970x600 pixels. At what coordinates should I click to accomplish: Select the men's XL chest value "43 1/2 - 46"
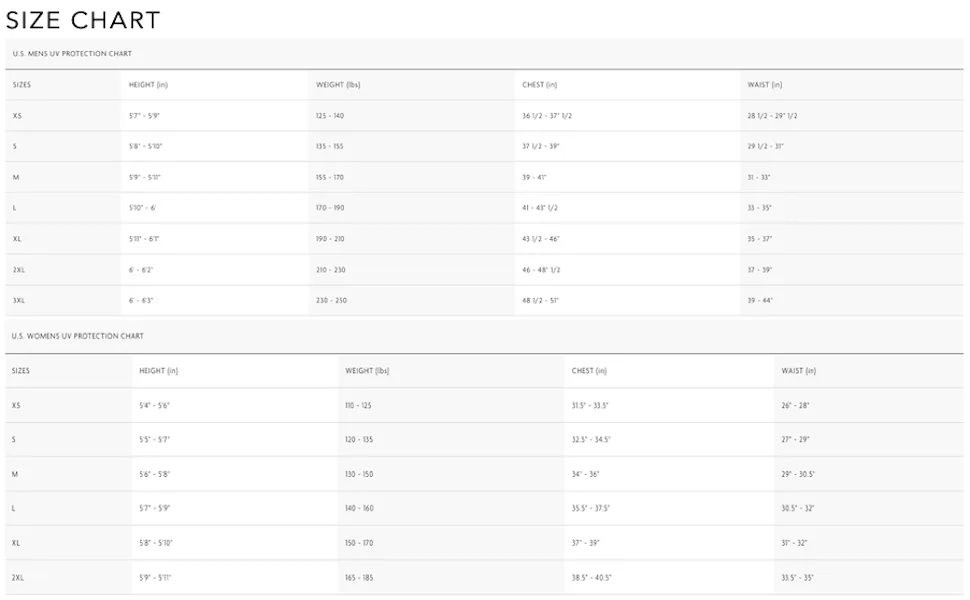pyautogui.click(x=541, y=239)
